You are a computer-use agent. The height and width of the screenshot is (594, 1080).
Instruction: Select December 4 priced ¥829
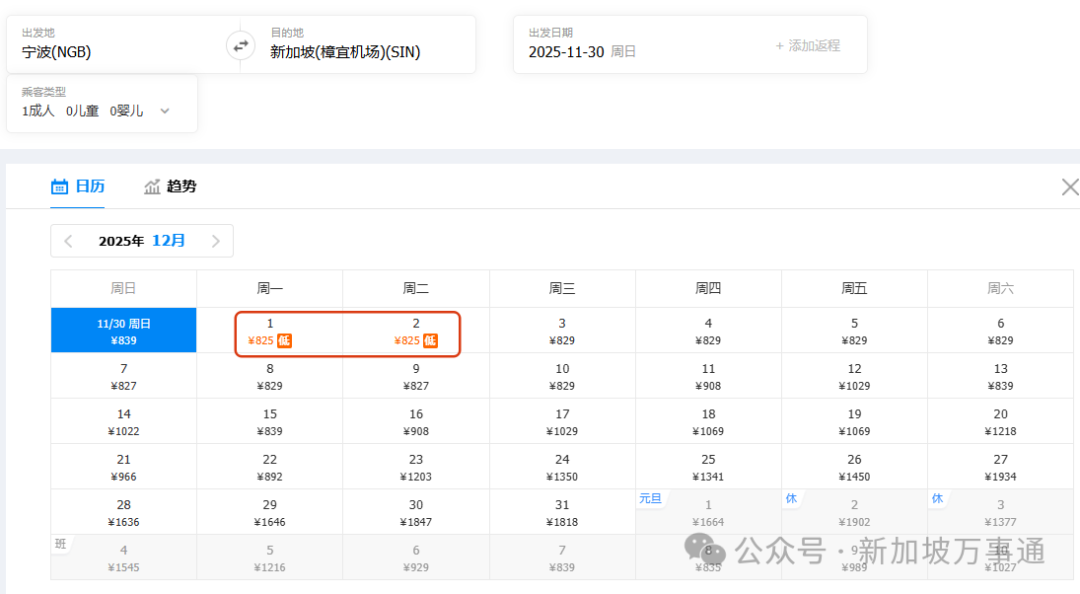(x=708, y=331)
